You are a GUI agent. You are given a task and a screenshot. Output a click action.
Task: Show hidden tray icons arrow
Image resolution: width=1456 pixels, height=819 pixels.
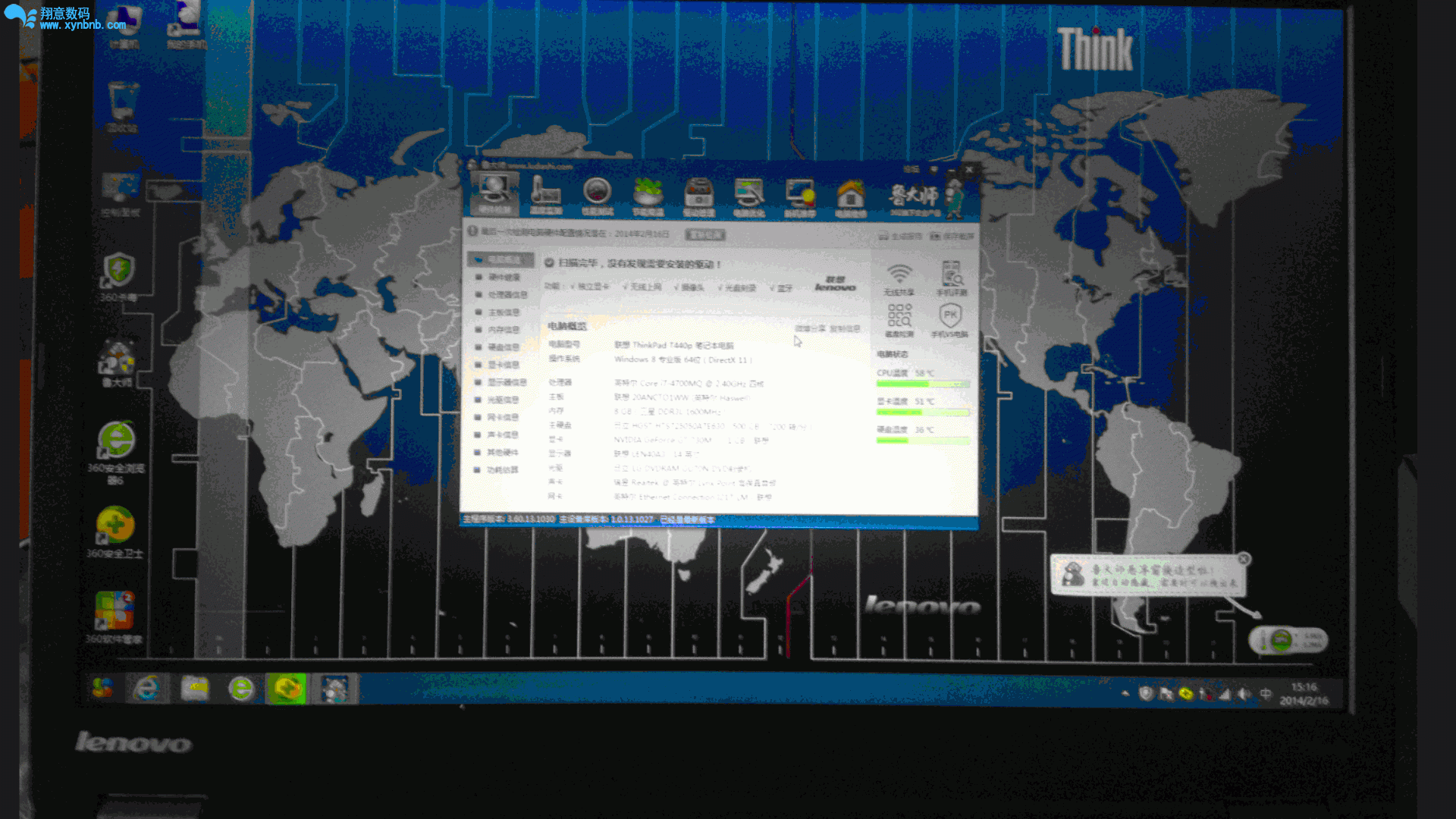click(1125, 693)
